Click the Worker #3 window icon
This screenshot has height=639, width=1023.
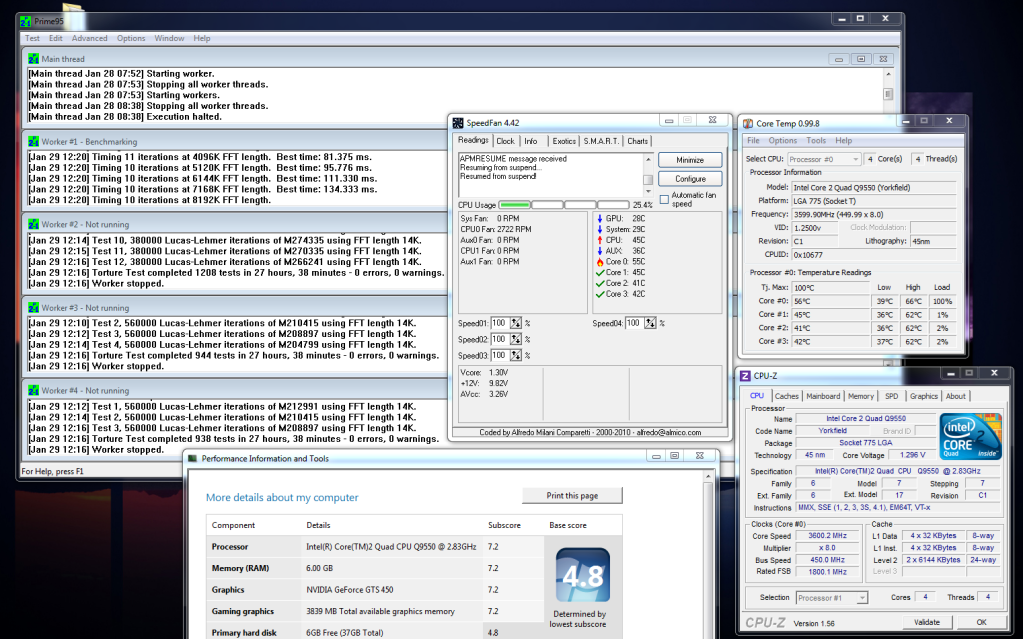(33, 307)
